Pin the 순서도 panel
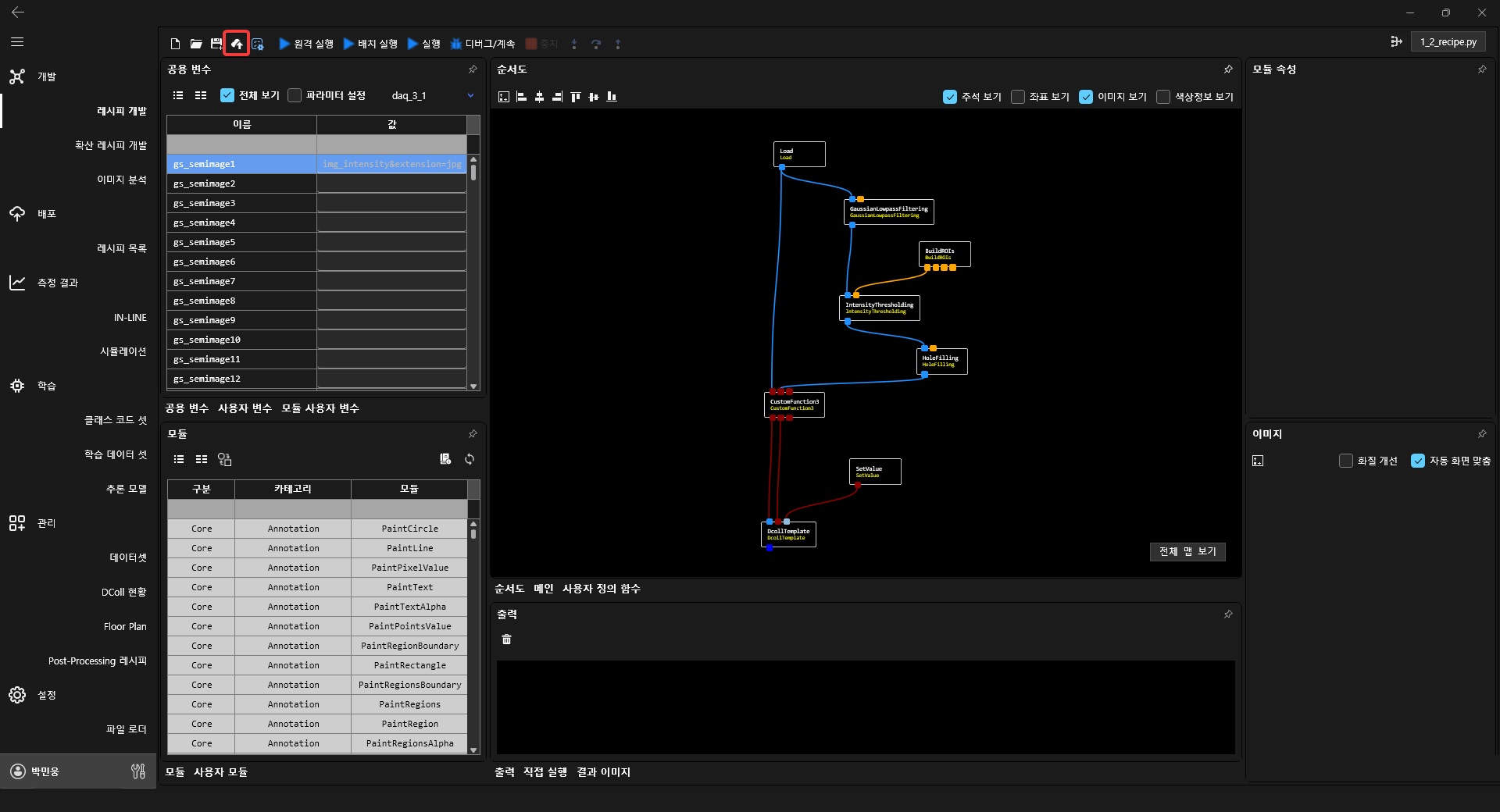This screenshot has height=812, width=1500. pyautogui.click(x=1228, y=69)
